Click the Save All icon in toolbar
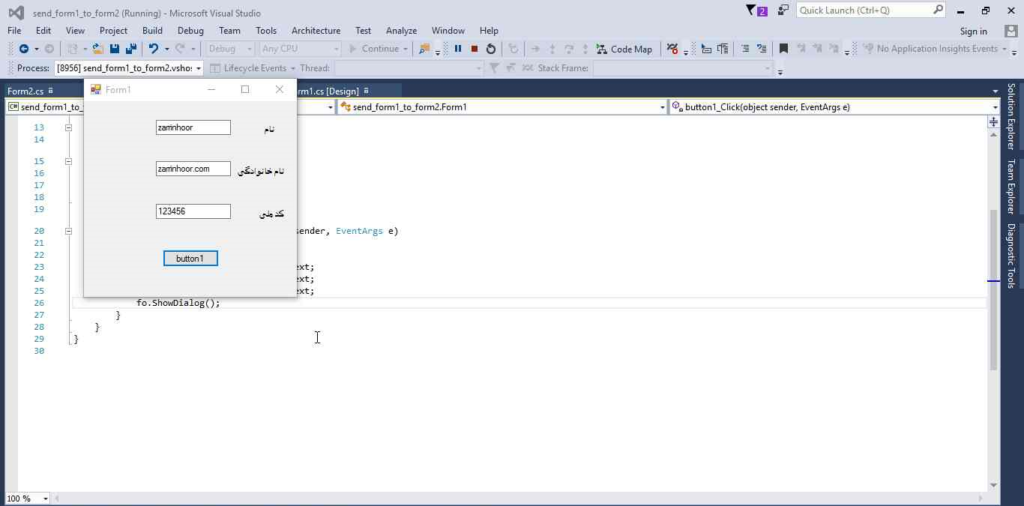Screen dimensions: 1024x506 [131, 49]
